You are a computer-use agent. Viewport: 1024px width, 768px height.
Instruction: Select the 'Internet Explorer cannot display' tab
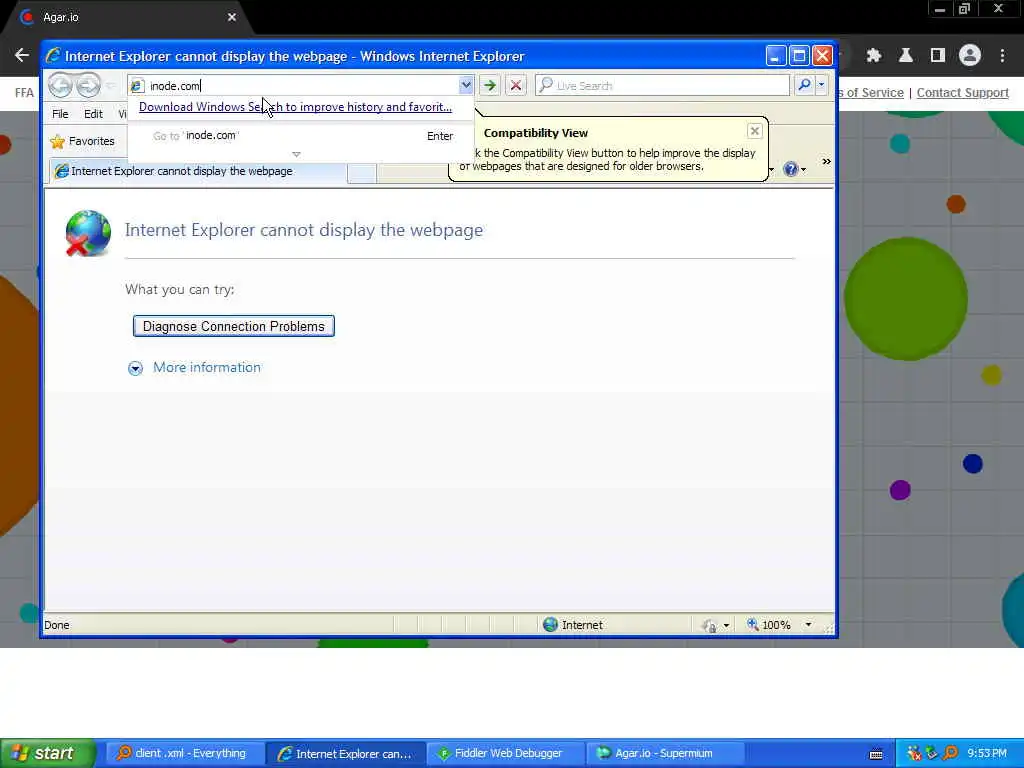(x=196, y=171)
